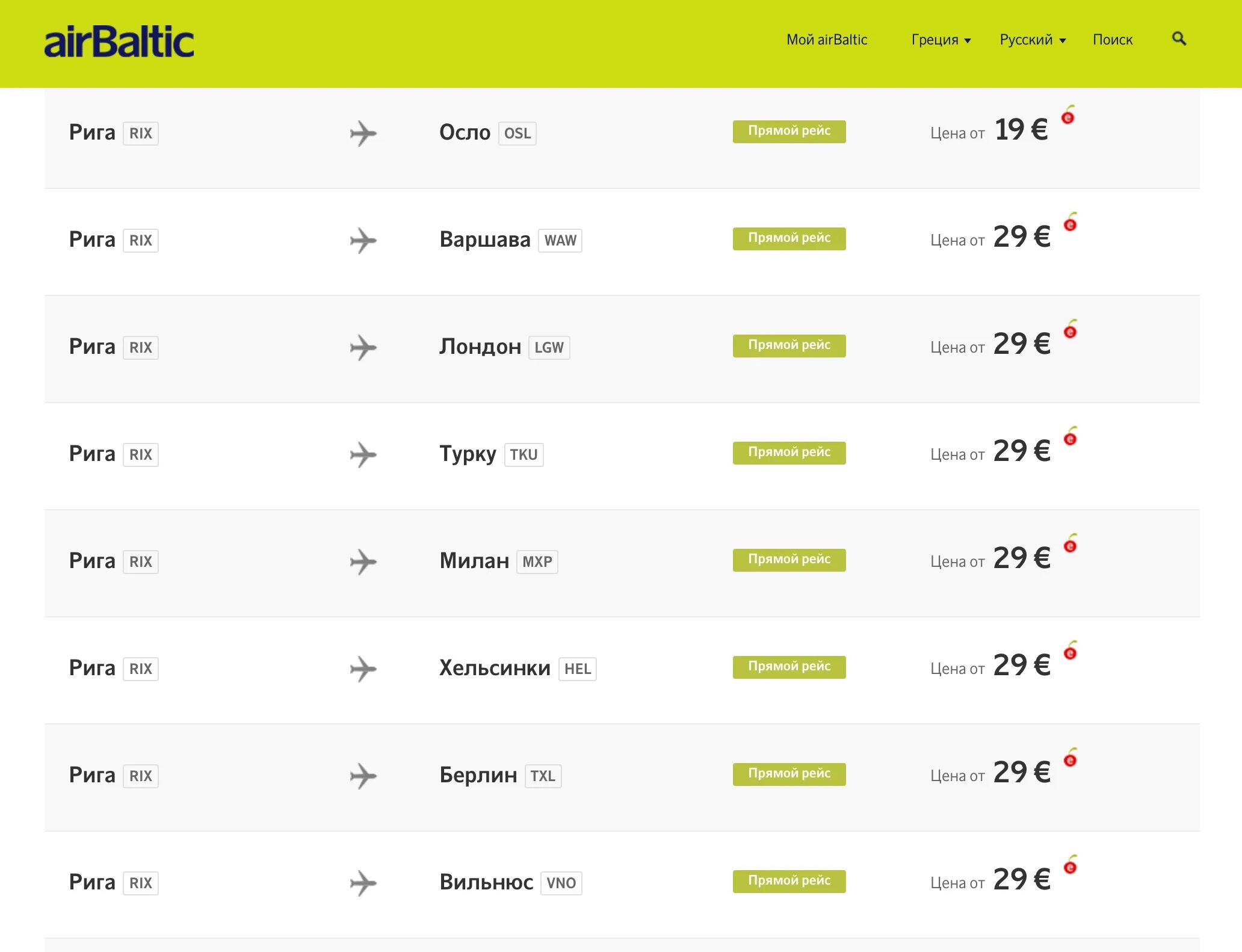Image resolution: width=1242 pixels, height=952 pixels.
Task: Click the cherry icon beside Milan price
Action: click(1070, 544)
